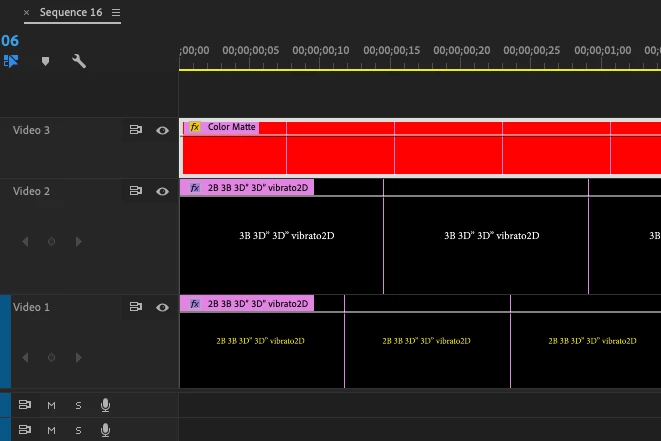The width and height of the screenshot is (661, 441).
Task: Toggle sync lock for Video 2
Action: pyautogui.click(x=135, y=191)
